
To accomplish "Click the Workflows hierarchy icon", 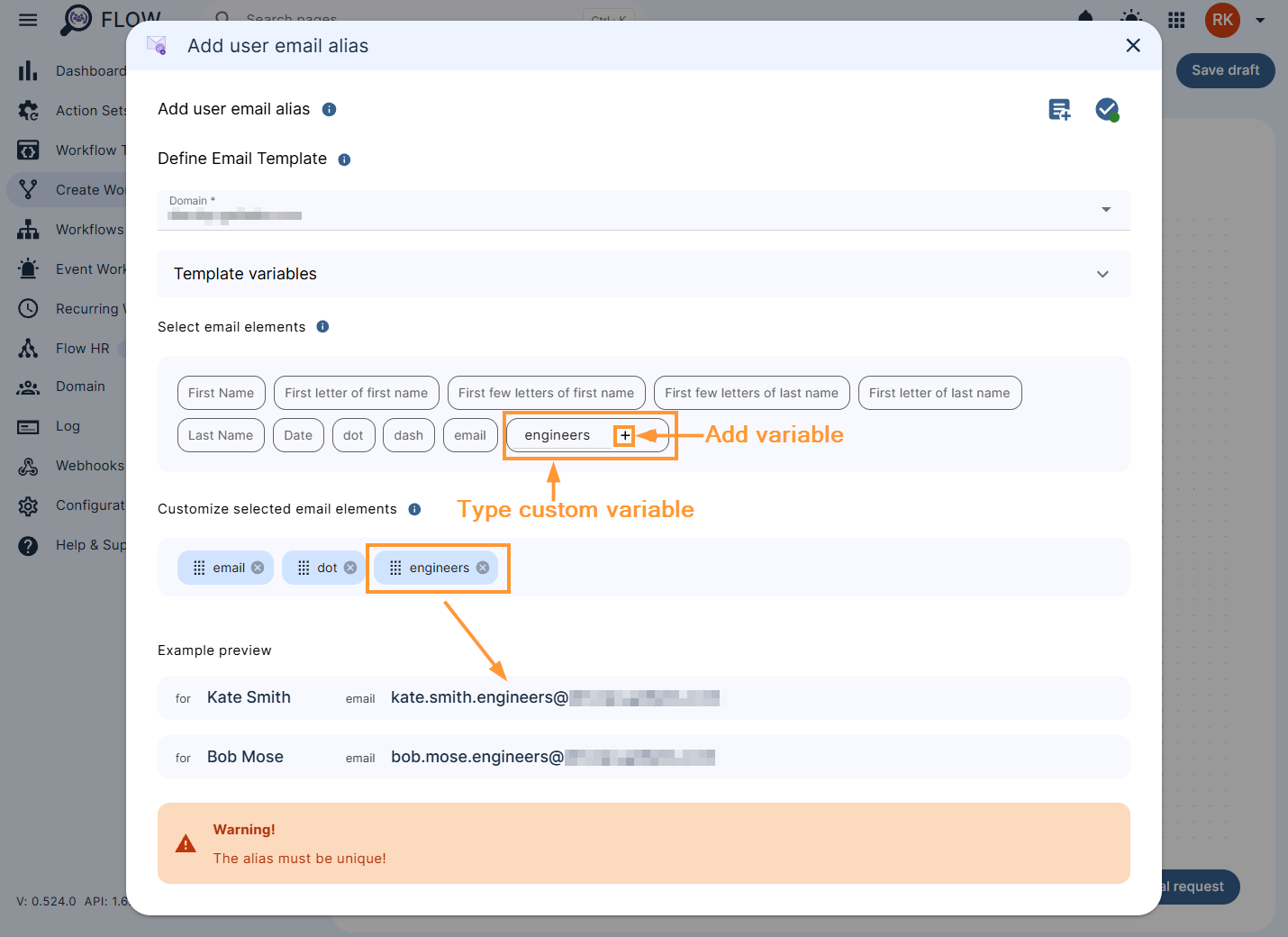I will tap(28, 229).
